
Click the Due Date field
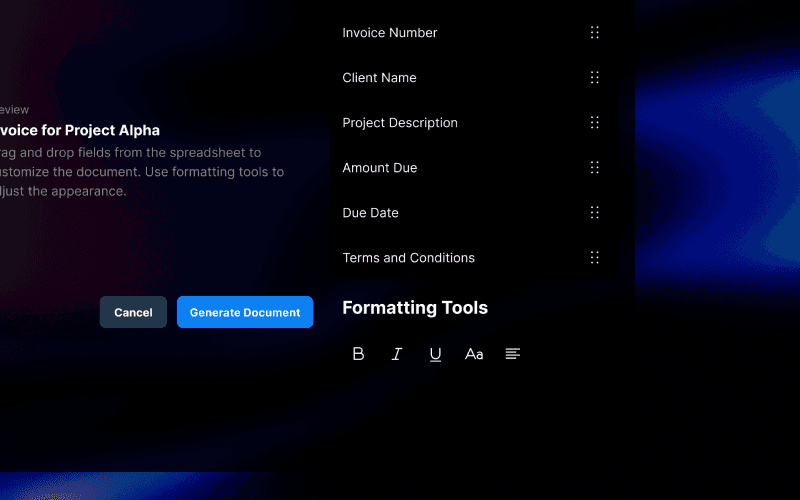[371, 213]
